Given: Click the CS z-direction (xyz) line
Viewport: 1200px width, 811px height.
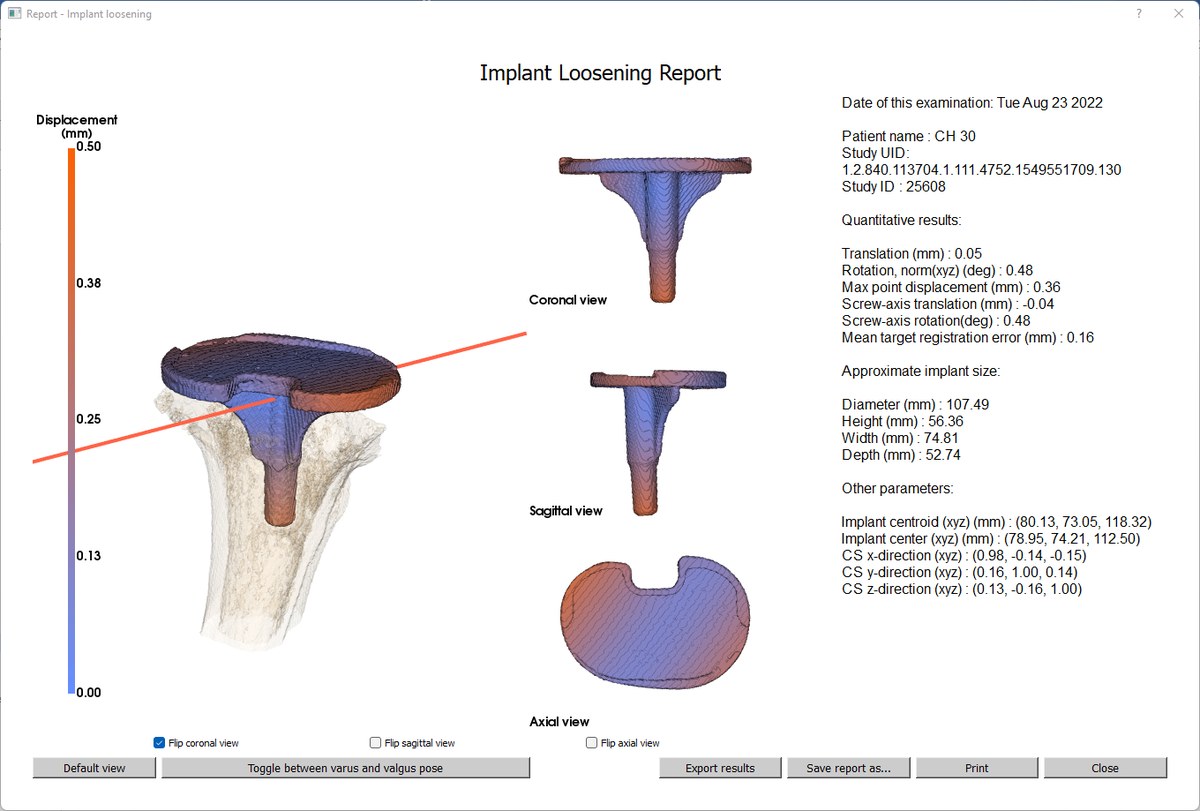Looking at the screenshot, I should click(962, 590).
